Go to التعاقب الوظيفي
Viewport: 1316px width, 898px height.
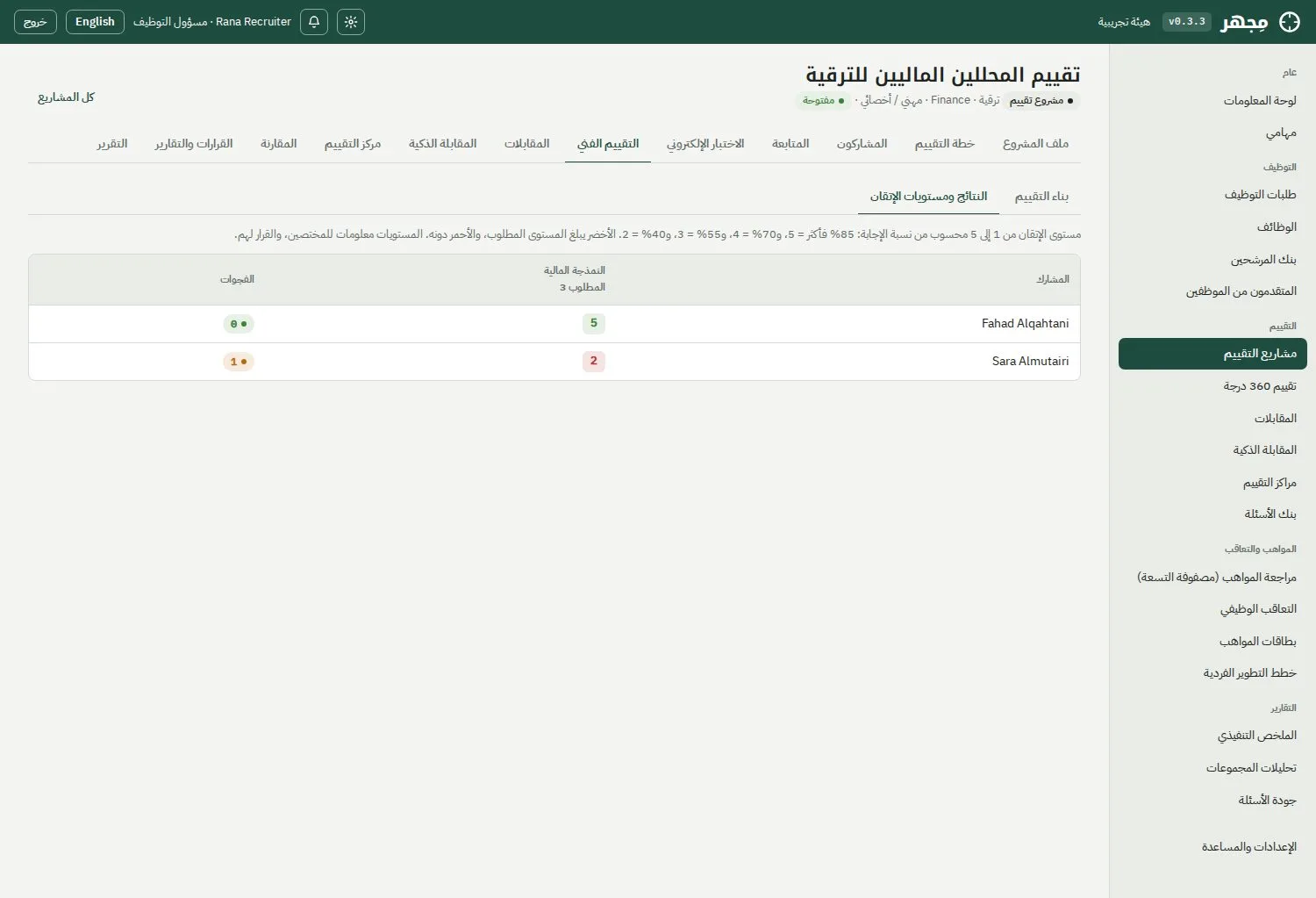point(1212,609)
